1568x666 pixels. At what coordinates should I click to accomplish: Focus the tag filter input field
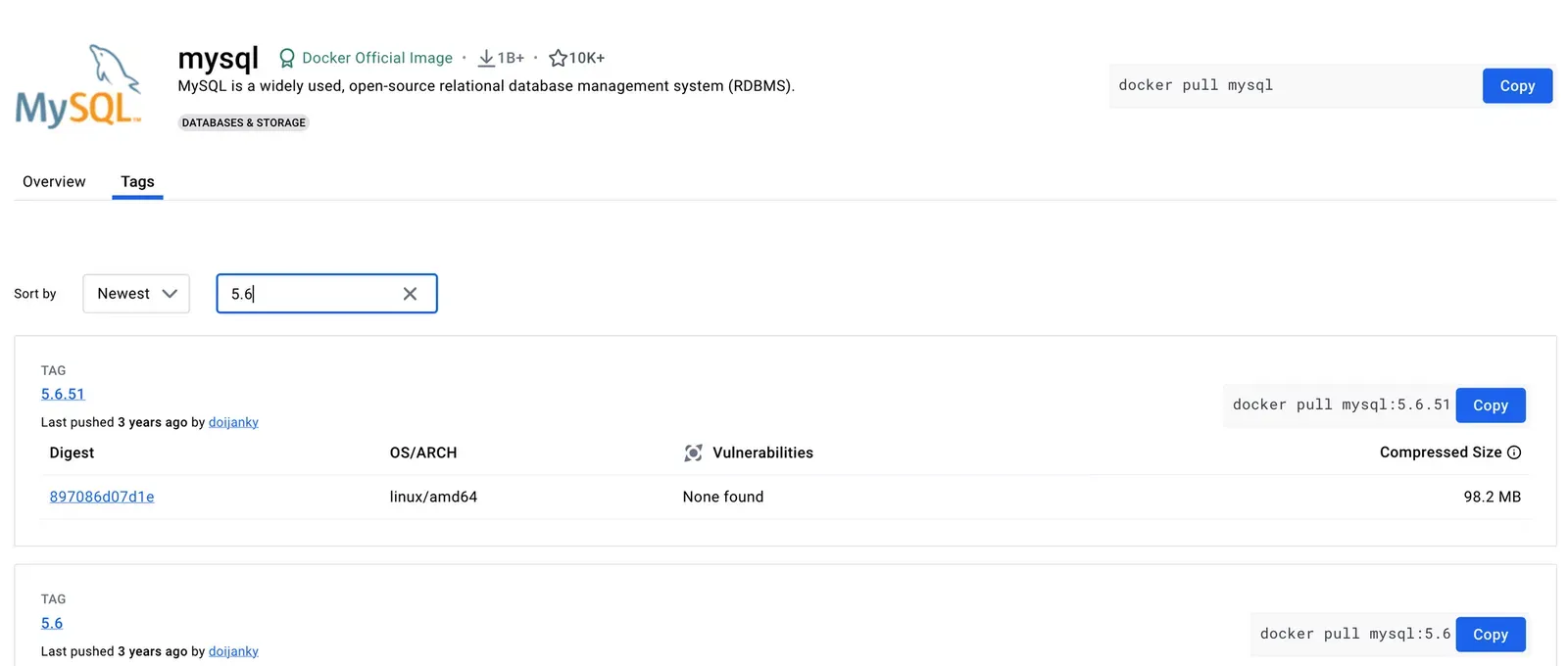point(314,294)
